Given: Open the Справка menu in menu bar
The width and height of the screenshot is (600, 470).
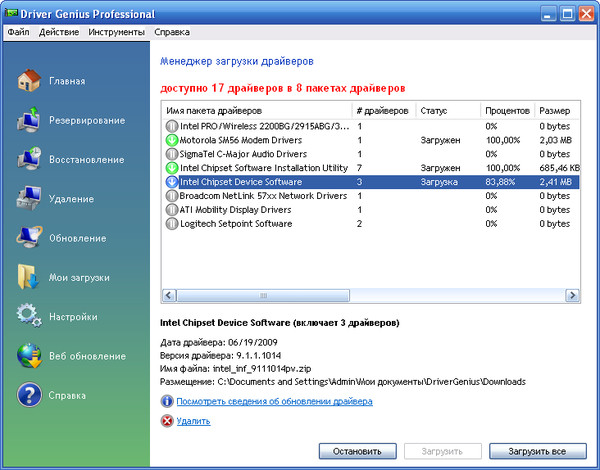Looking at the screenshot, I should (172, 32).
